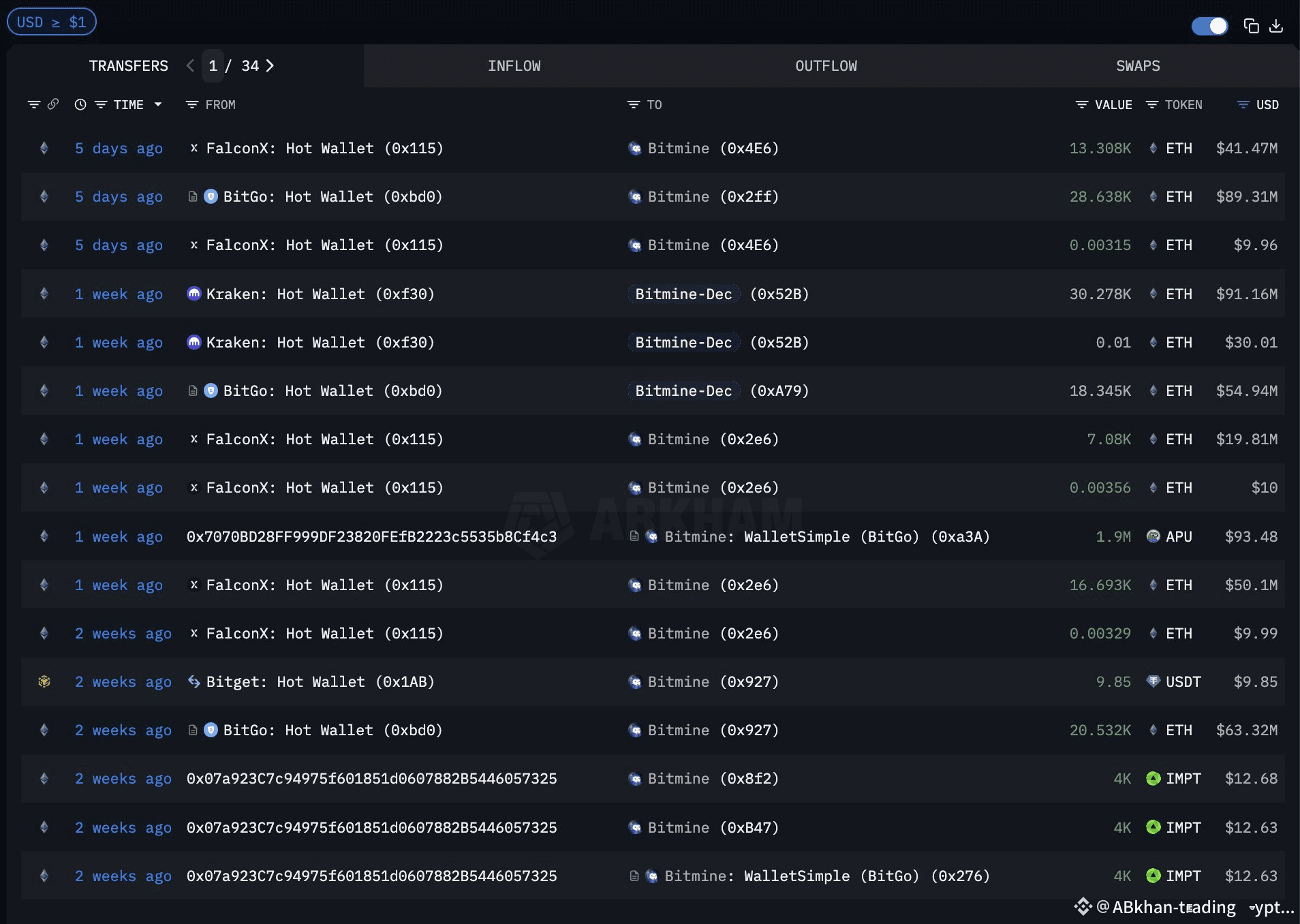Enter page number in the transfers page field

coord(213,65)
